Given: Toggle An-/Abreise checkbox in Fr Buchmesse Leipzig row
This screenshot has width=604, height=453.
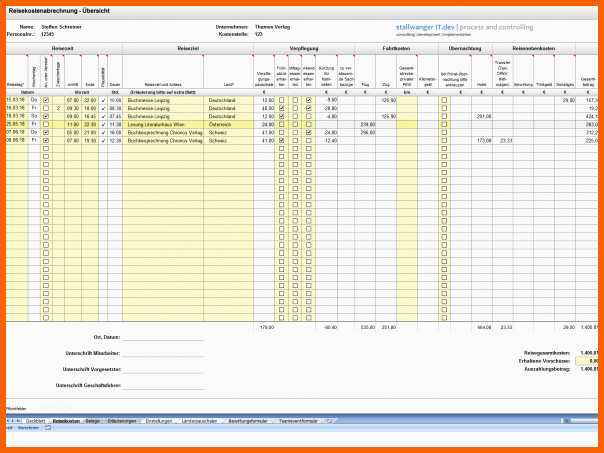Looking at the screenshot, I should [46, 108].
